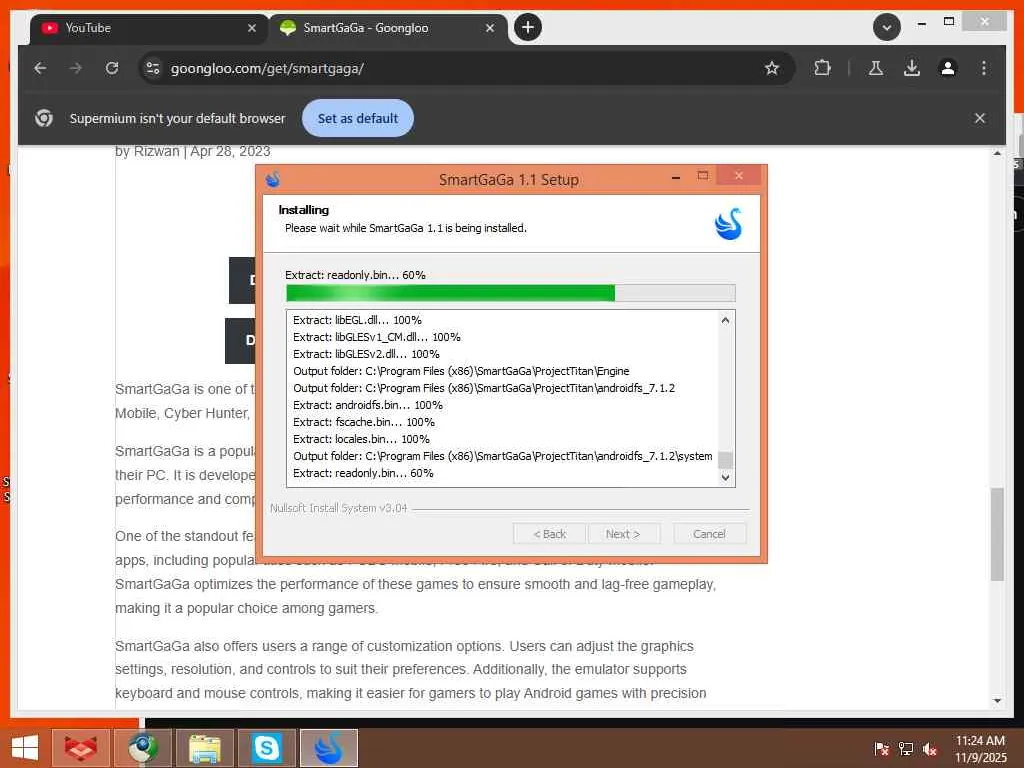Image resolution: width=1024 pixels, height=768 pixels.
Task: Go forward in browser history
Action: (x=76, y=68)
